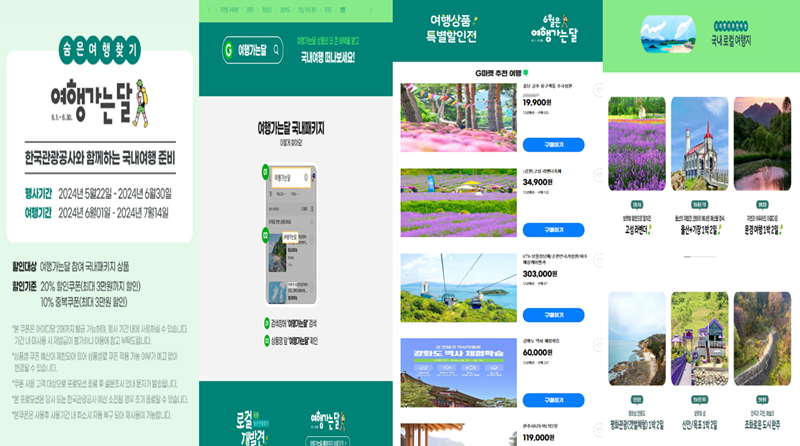Screen dimensions: 800x446
Task: Open the 강화도 역사 체험학습 banner image
Action: 459,373
